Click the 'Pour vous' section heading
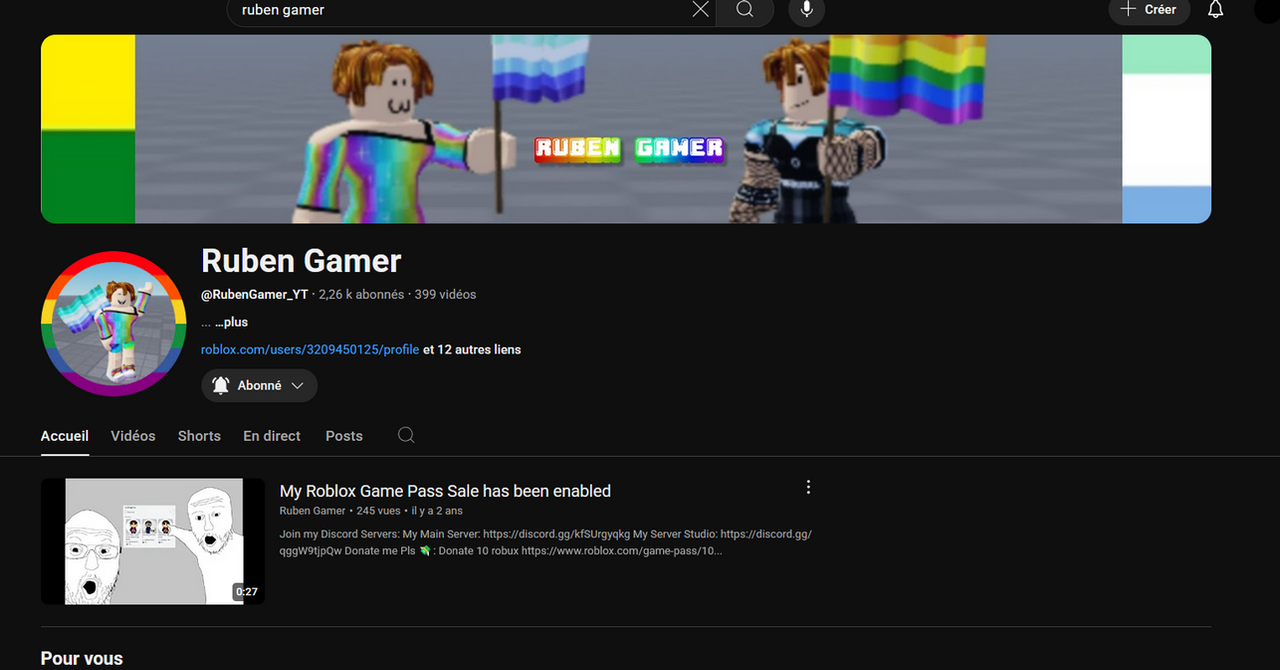This screenshot has height=670, width=1280. (x=82, y=659)
